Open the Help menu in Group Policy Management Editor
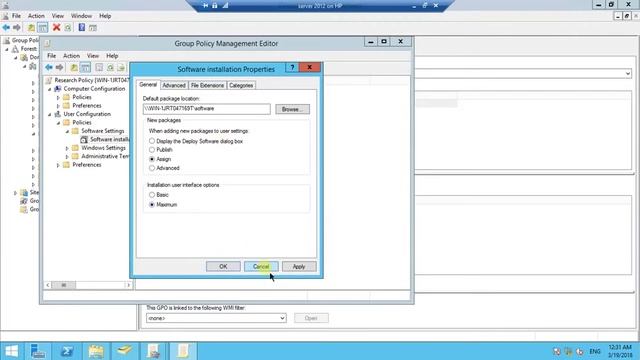Screen dimensions: 640x360 tap(112, 56)
